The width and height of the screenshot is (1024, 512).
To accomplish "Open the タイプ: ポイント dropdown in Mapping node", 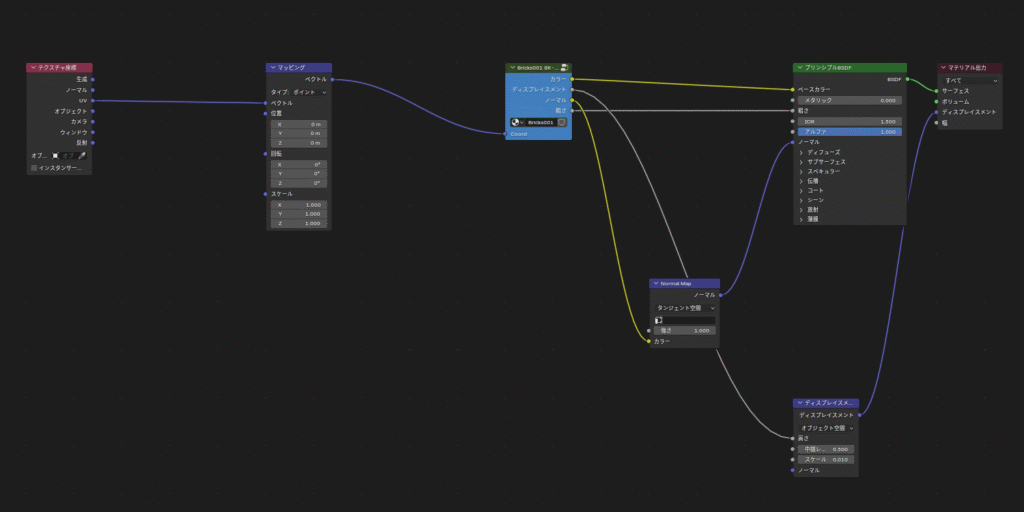I will tap(298, 92).
